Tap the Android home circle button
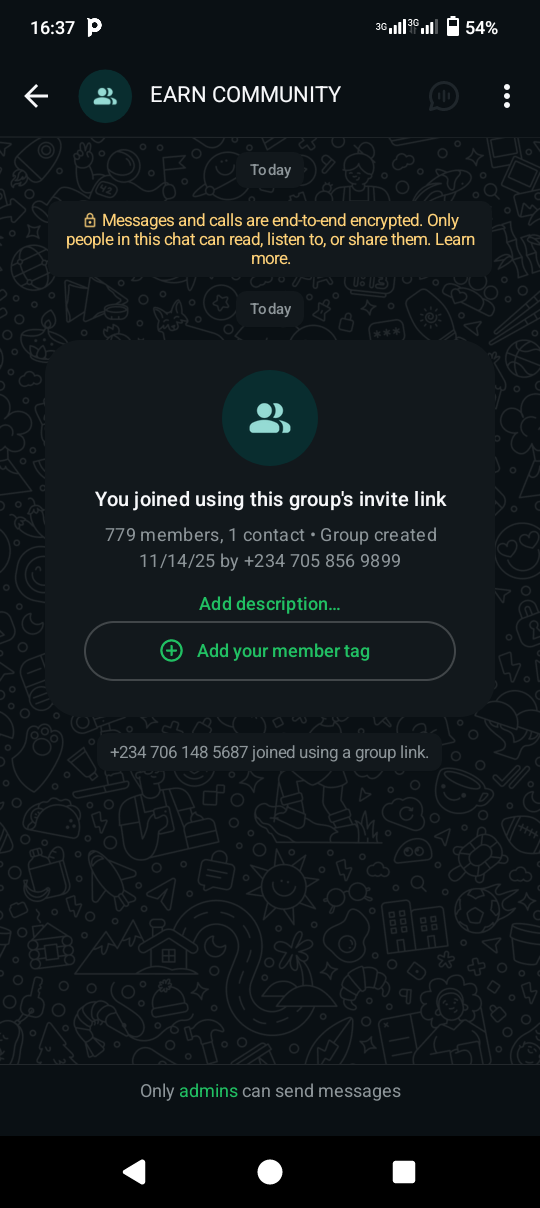540x1208 pixels. coord(270,1172)
